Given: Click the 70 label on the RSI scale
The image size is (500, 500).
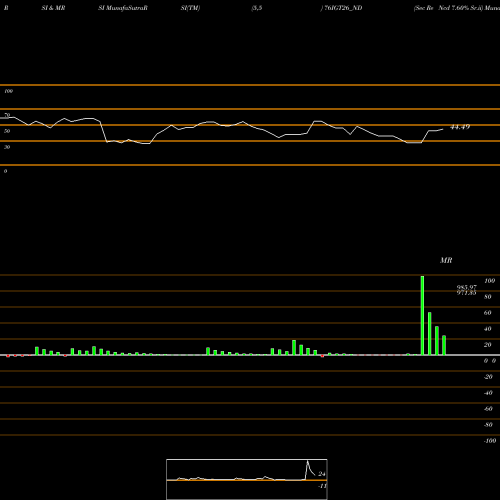Looking at the screenshot, I should point(7,115).
